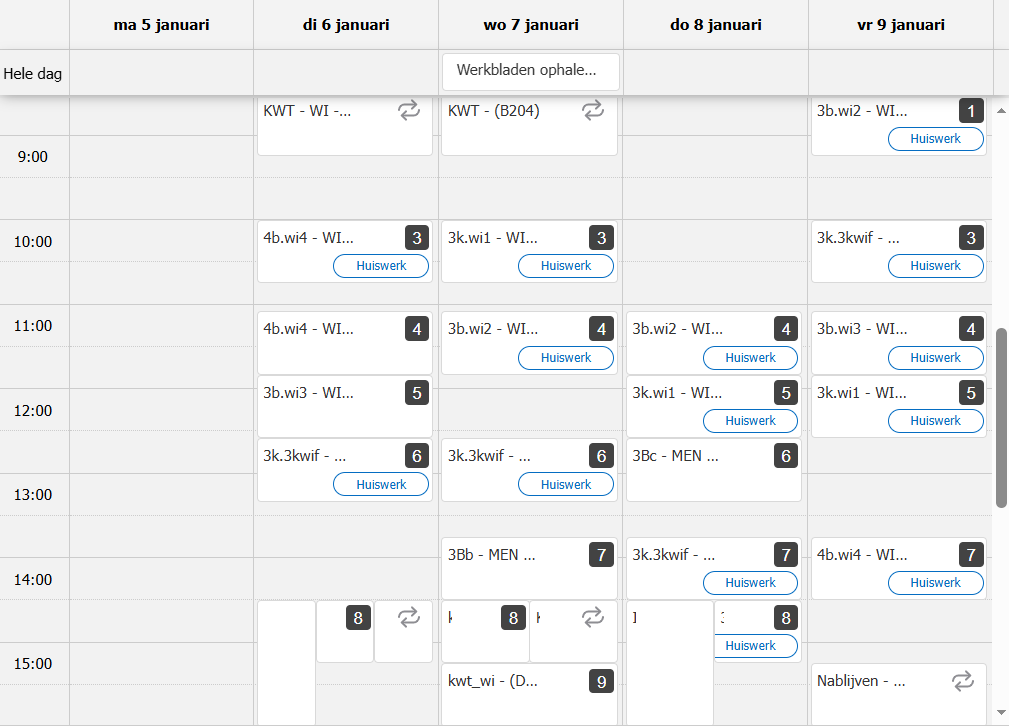Click repeat icon on Friday Nablijven appointment
Screen dimensions: 1009x727
(x=963, y=681)
